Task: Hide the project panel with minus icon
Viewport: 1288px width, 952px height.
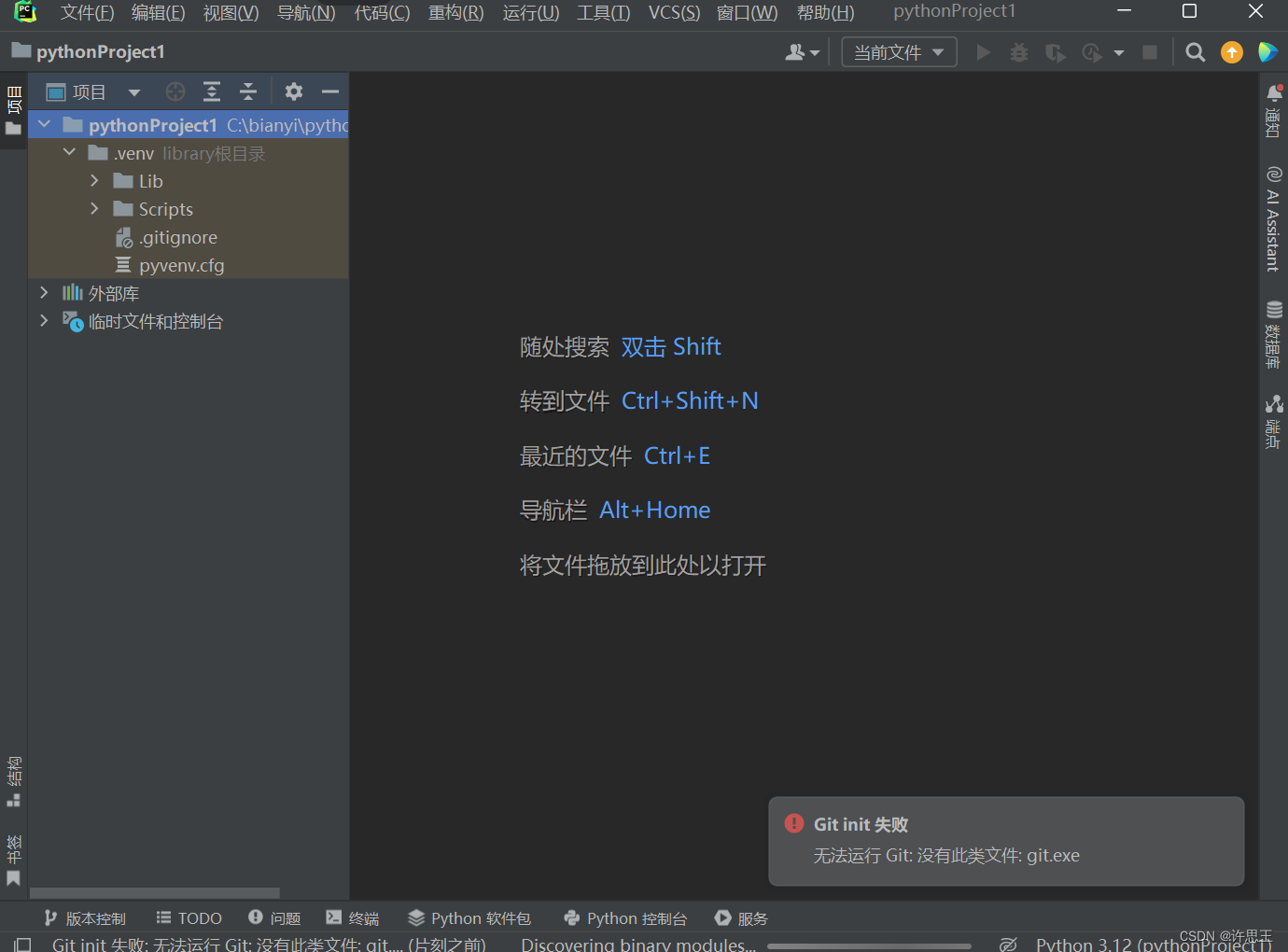Action: point(329,91)
